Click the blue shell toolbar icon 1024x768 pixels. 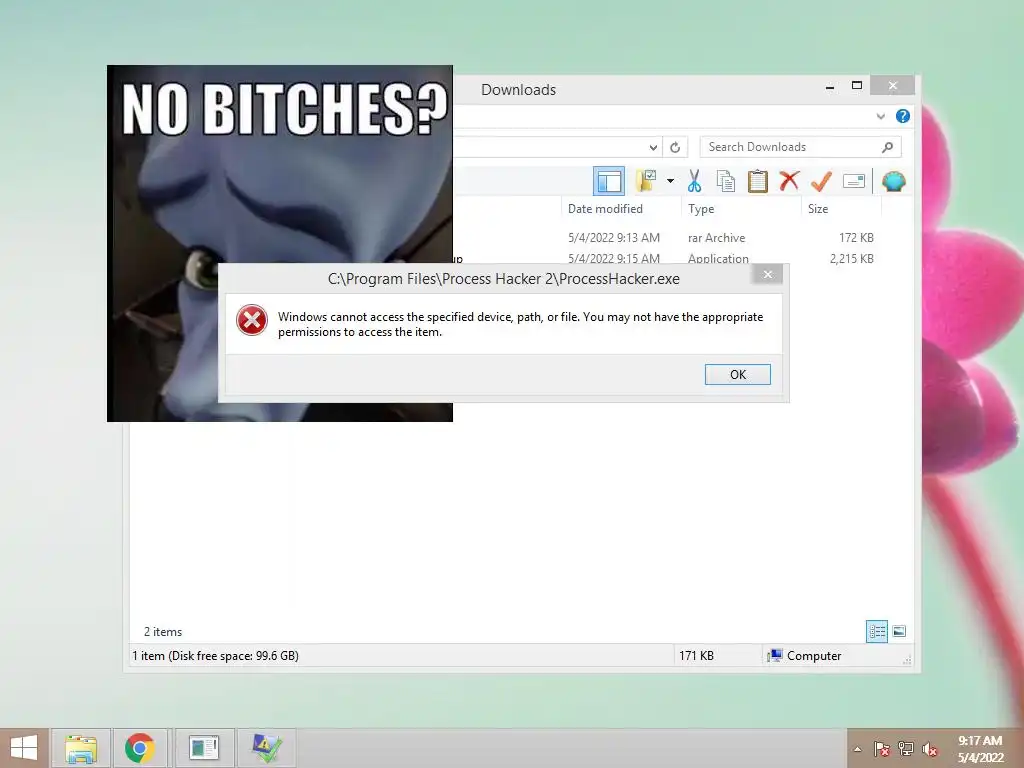click(x=893, y=181)
